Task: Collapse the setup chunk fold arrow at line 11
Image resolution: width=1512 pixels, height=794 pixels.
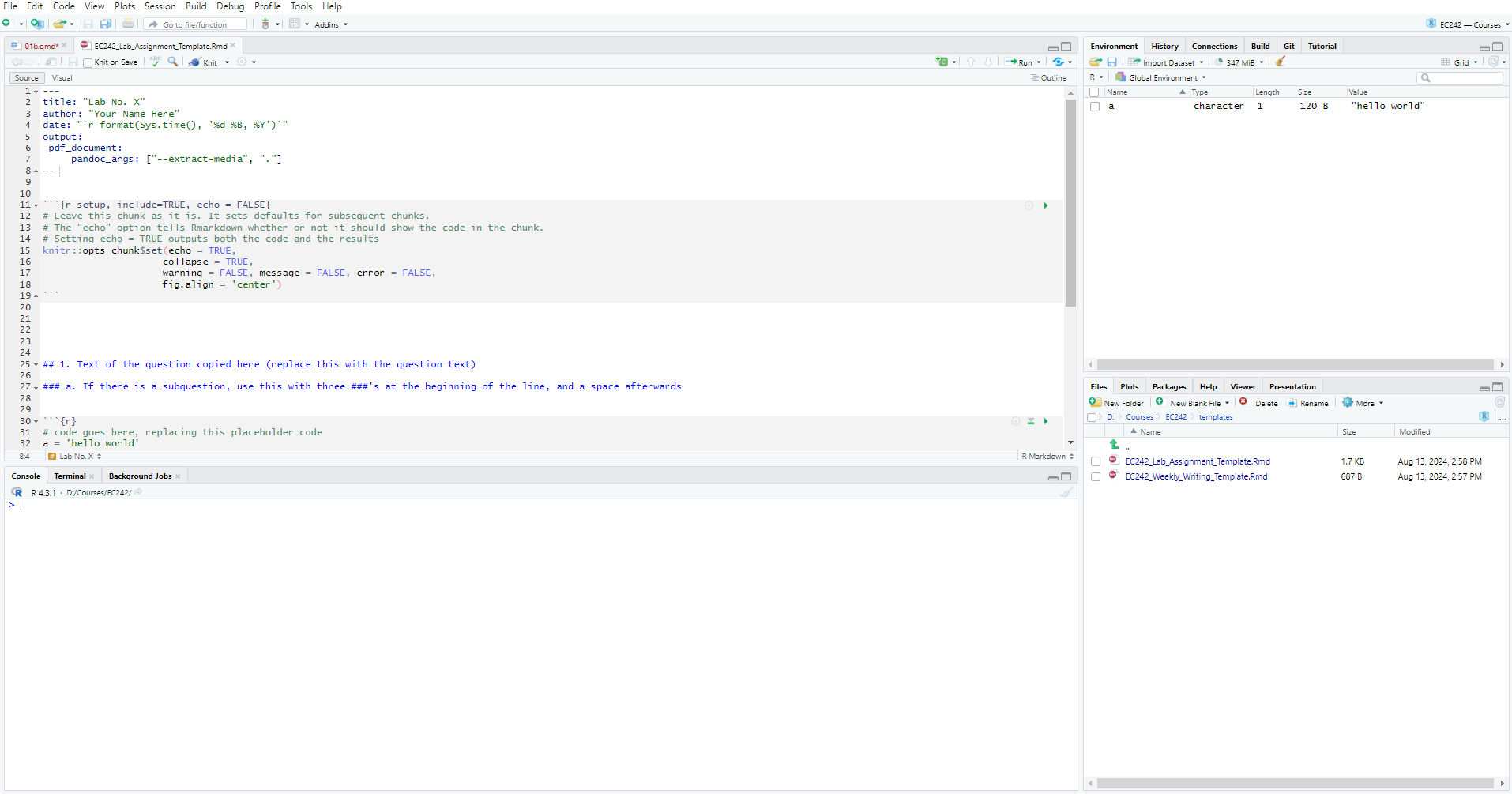Action: tap(36, 205)
